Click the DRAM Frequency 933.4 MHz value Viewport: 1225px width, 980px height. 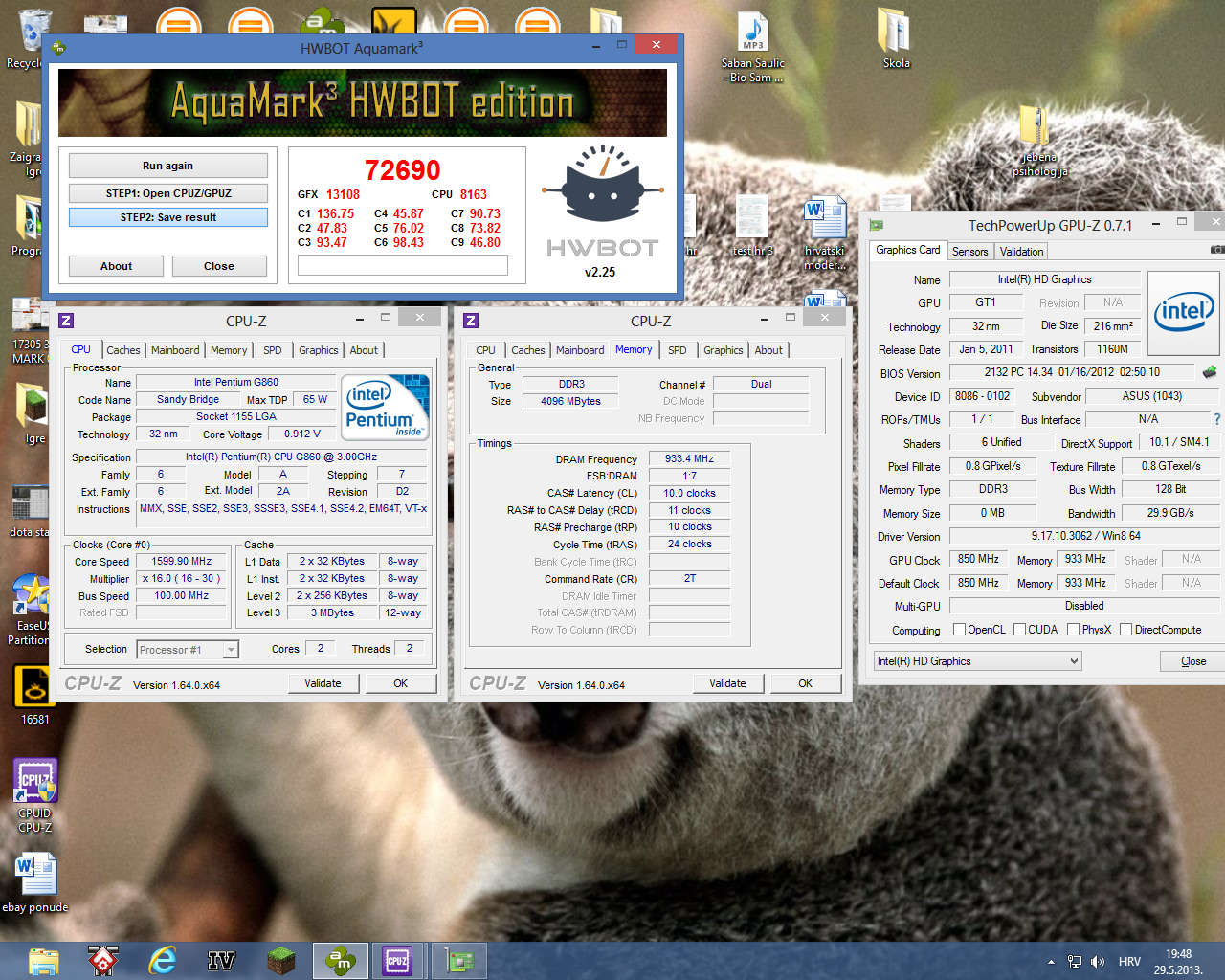click(x=689, y=458)
